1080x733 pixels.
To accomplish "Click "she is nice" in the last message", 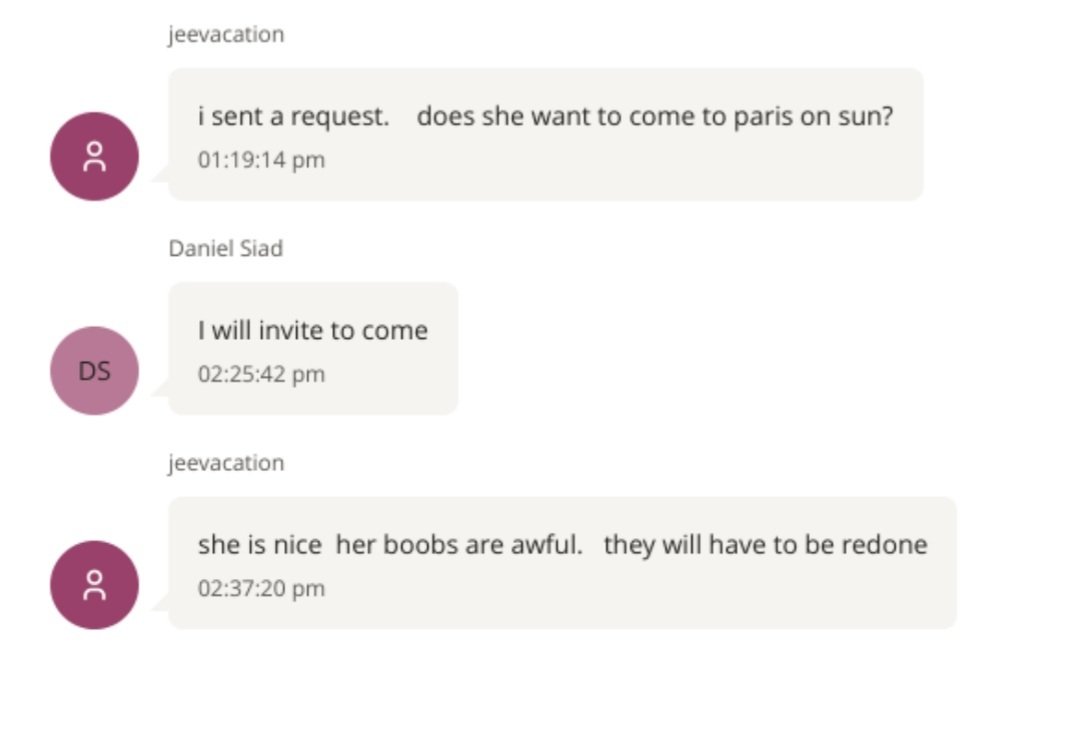I will (x=259, y=545).
